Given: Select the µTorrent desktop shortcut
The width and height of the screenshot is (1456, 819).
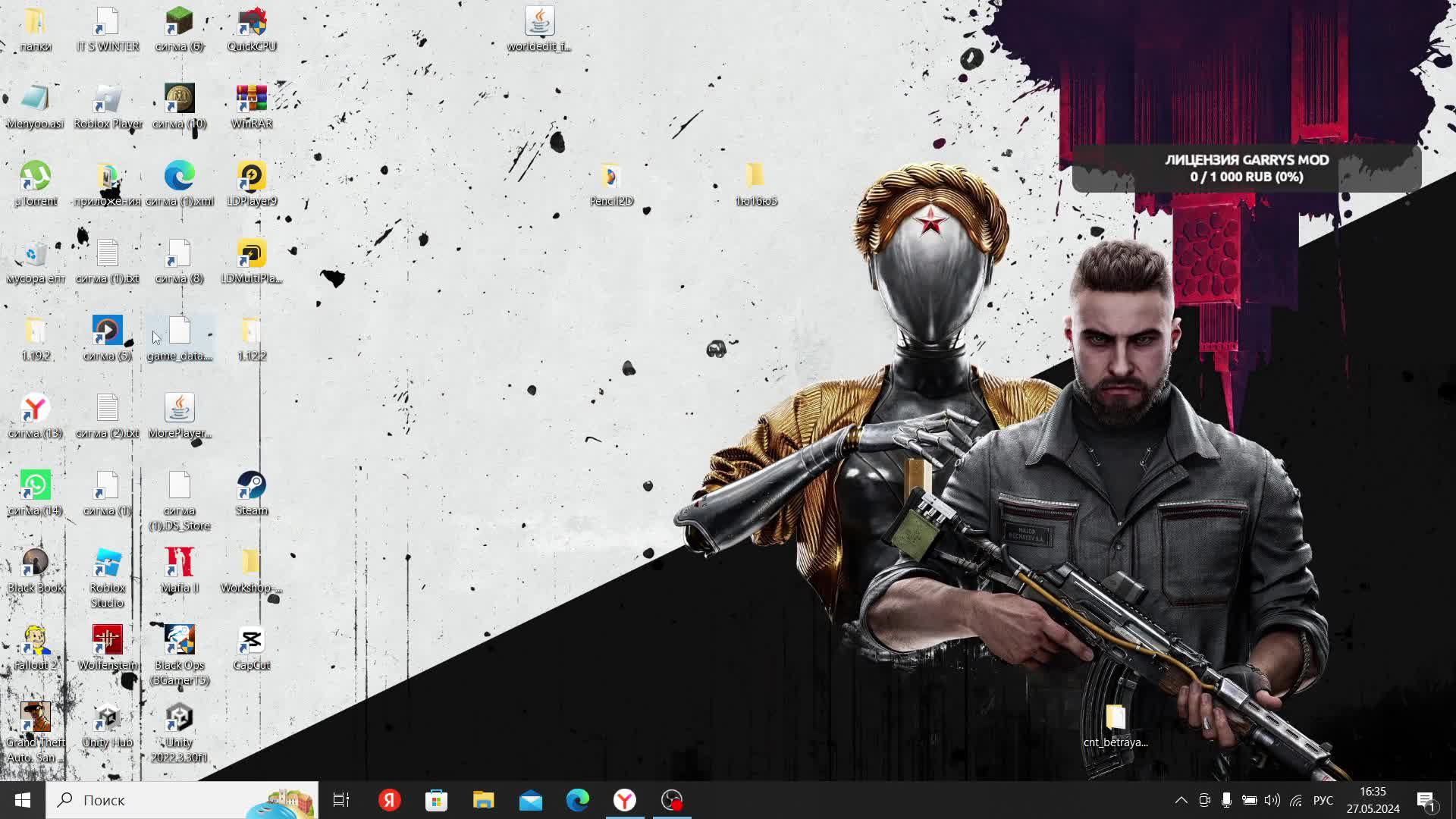Looking at the screenshot, I should (36, 185).
